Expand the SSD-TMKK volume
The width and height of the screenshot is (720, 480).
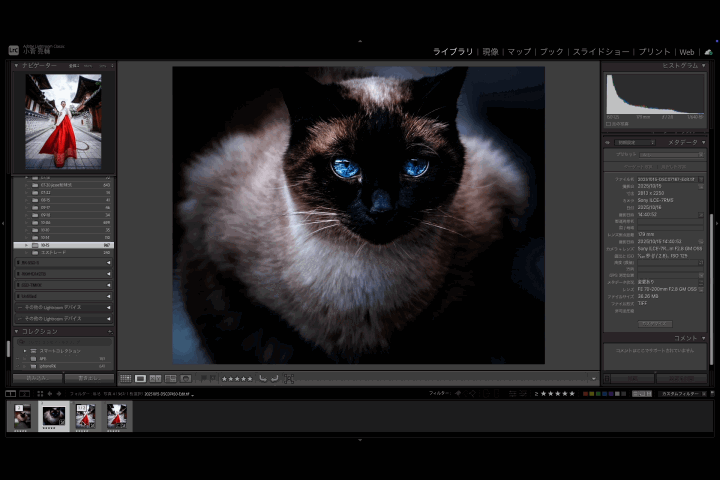click(108, 285)
